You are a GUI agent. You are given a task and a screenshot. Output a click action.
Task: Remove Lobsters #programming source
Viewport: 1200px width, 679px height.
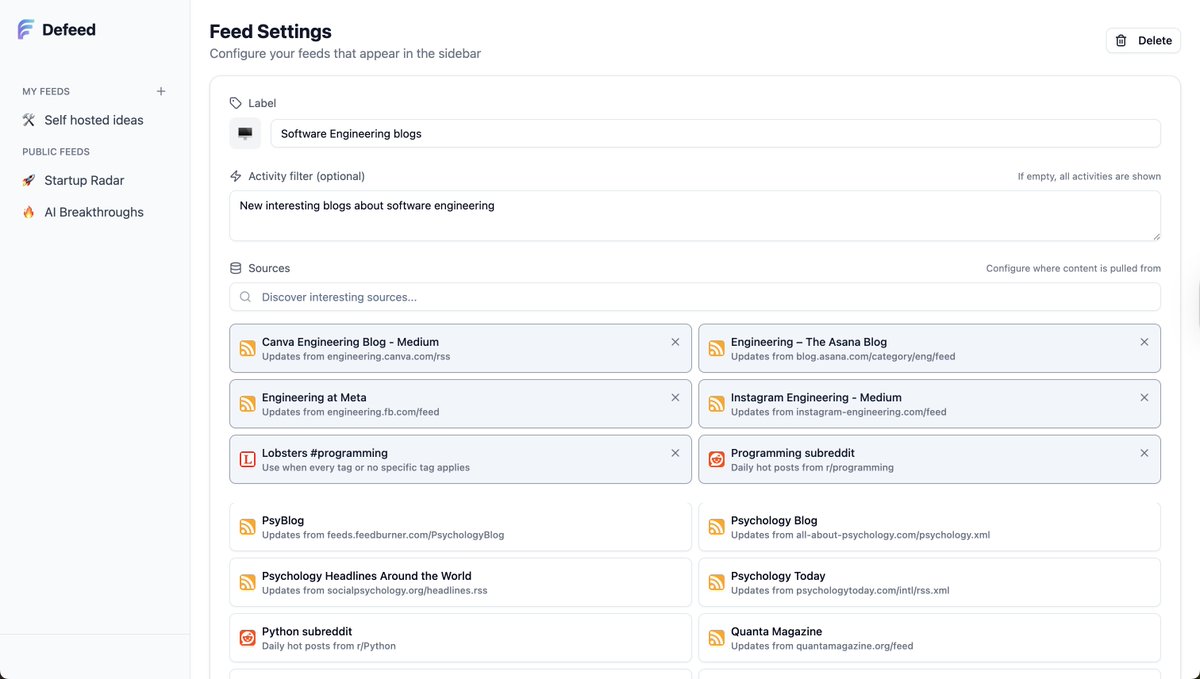click(x=675, y=453)
